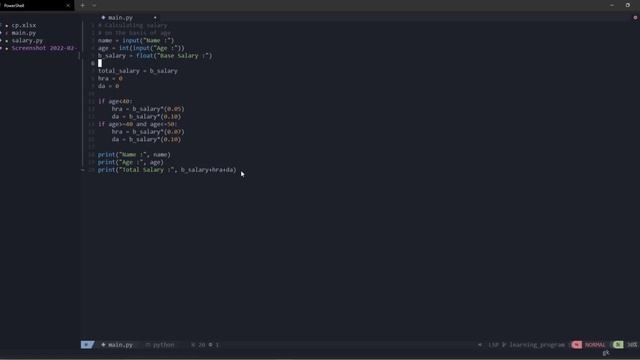Click the NORMAL mode label
The image size is (640, 360).
tap(595, 345)
